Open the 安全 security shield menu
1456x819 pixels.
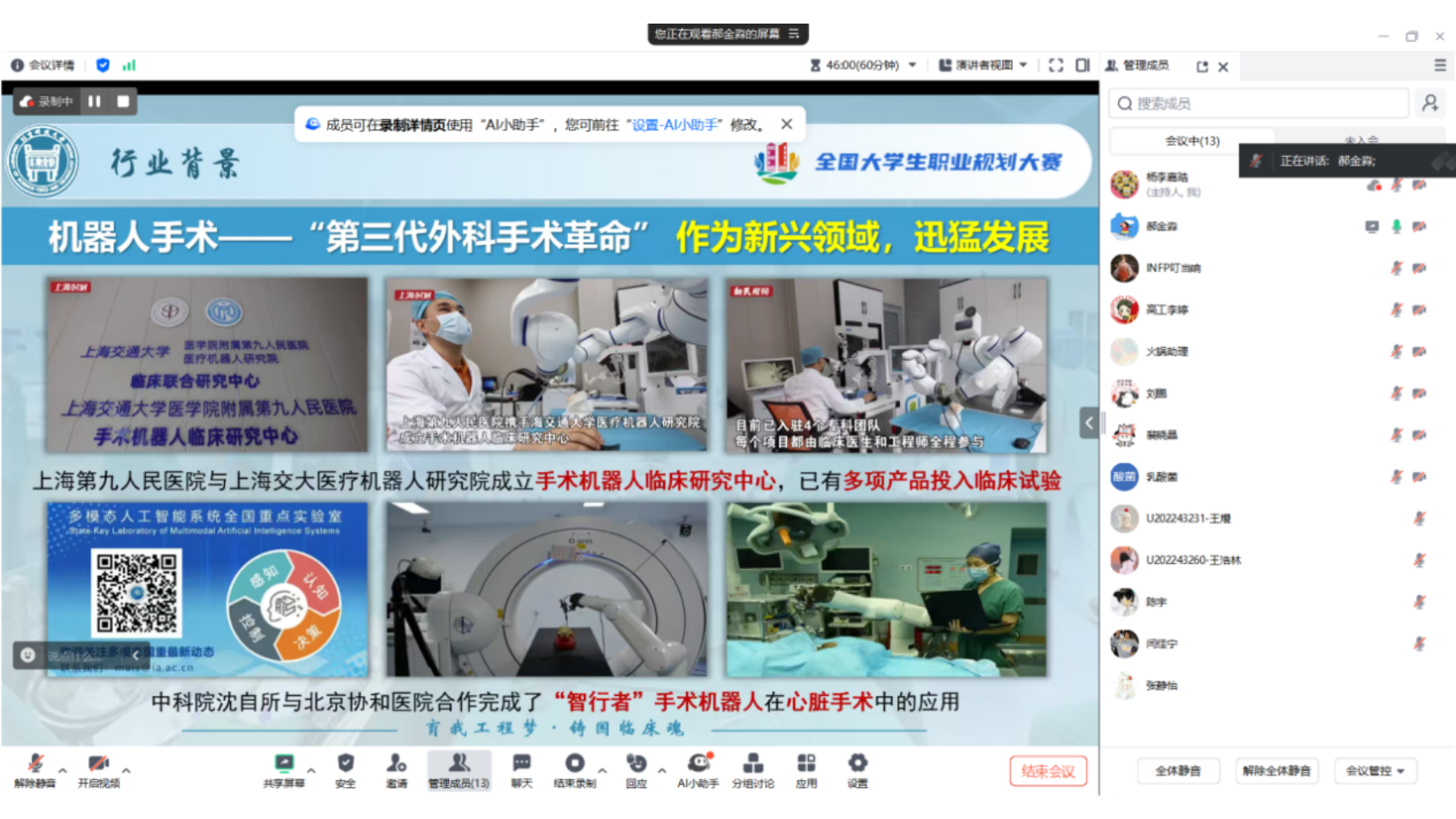pyautogui.click(x=345, y=770)
